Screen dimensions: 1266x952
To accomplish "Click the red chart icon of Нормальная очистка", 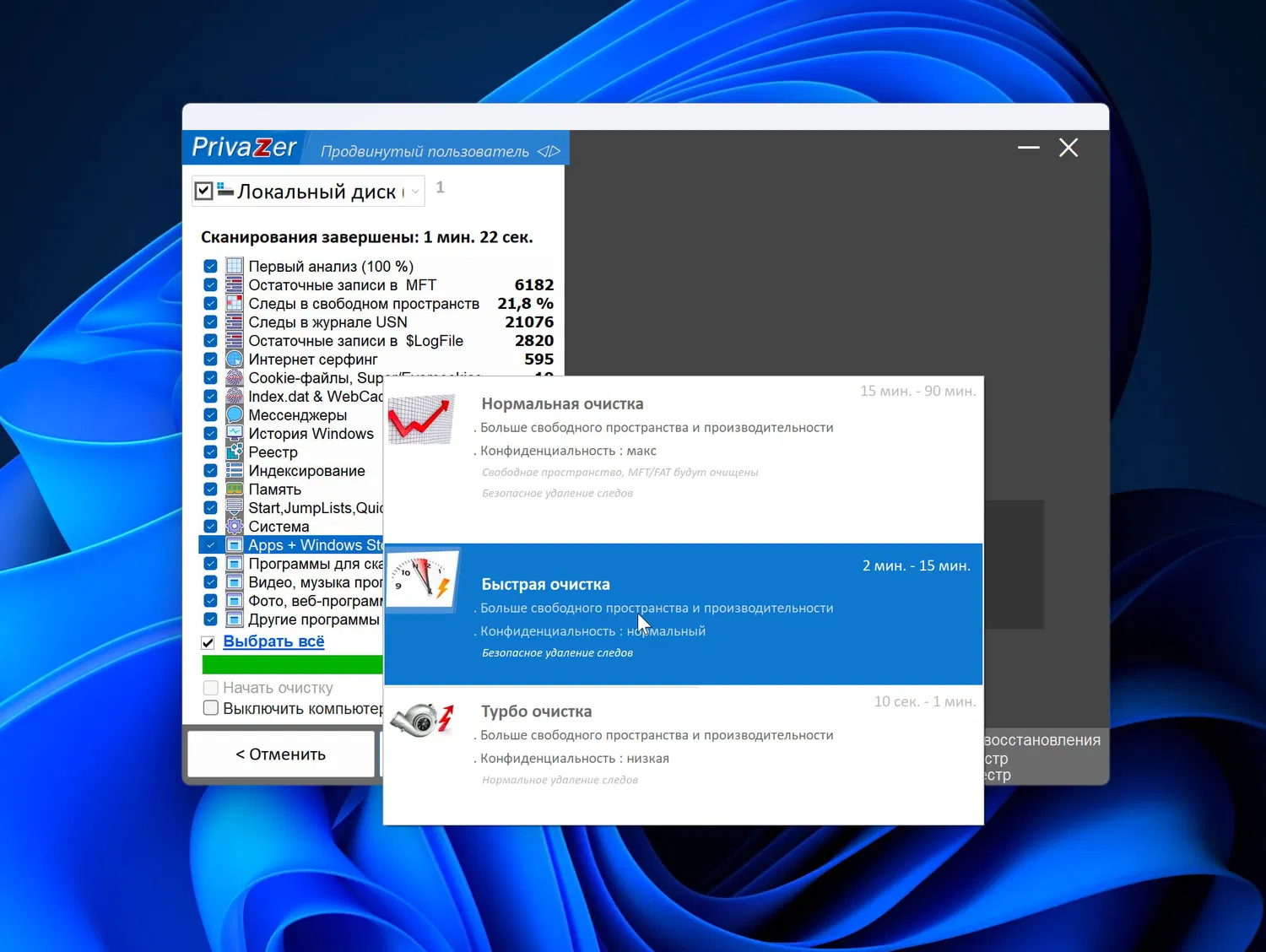I will tap(421, 419).
